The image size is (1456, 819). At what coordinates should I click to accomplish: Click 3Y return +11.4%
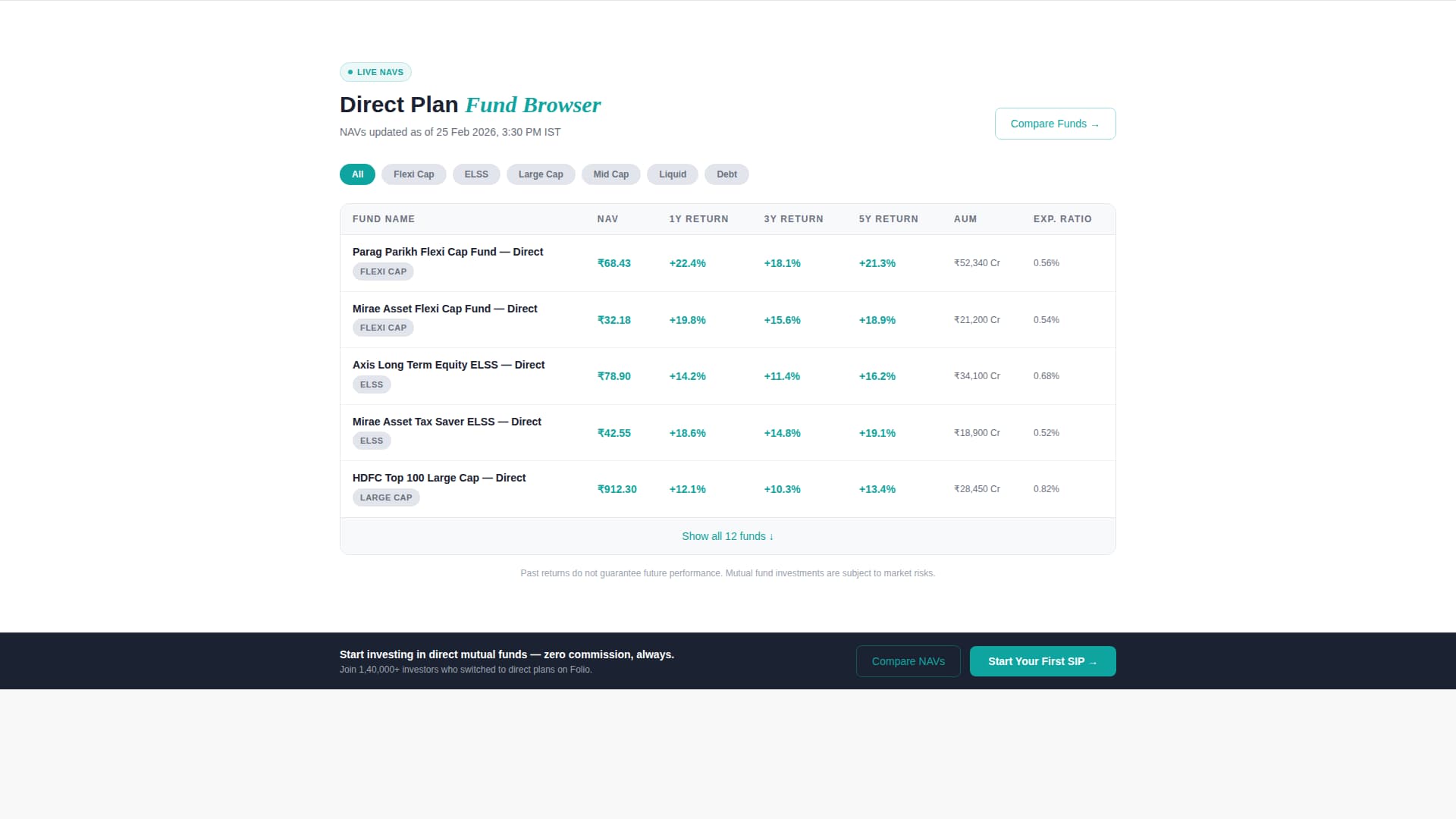[782, 376]
